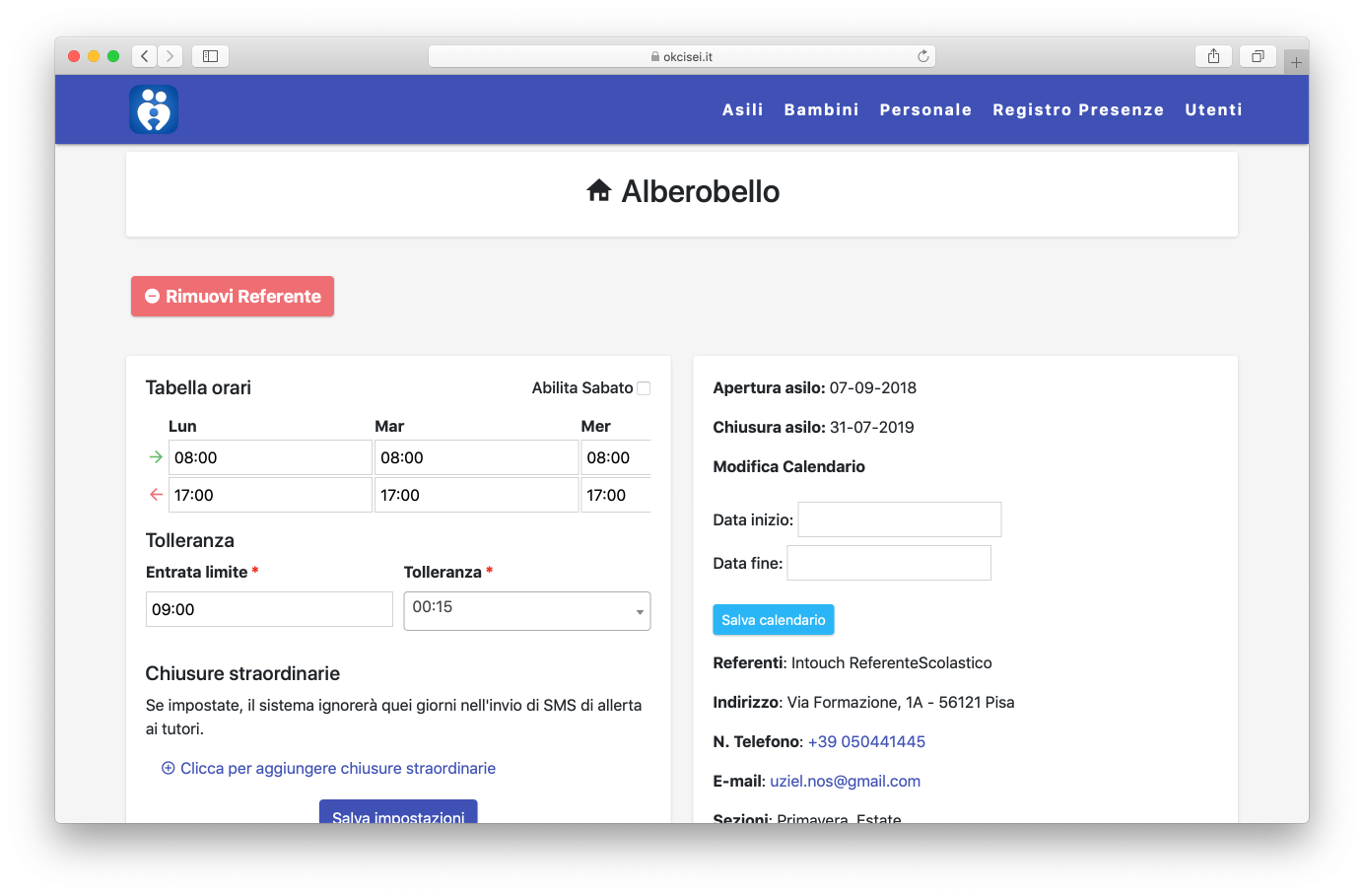Screen dimensions: 1364x896
Task: Open the Asili menu item
Action: [x=743, y=109]
